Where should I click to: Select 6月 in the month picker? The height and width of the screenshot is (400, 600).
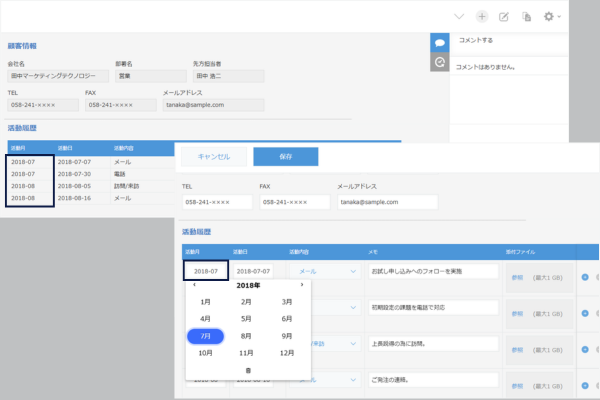pos(287,319)
